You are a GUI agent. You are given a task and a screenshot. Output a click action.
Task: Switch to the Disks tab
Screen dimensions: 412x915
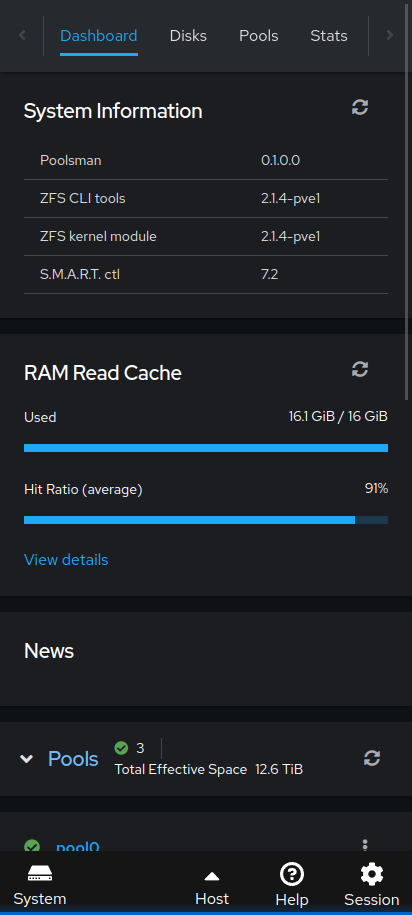[188, 36]
